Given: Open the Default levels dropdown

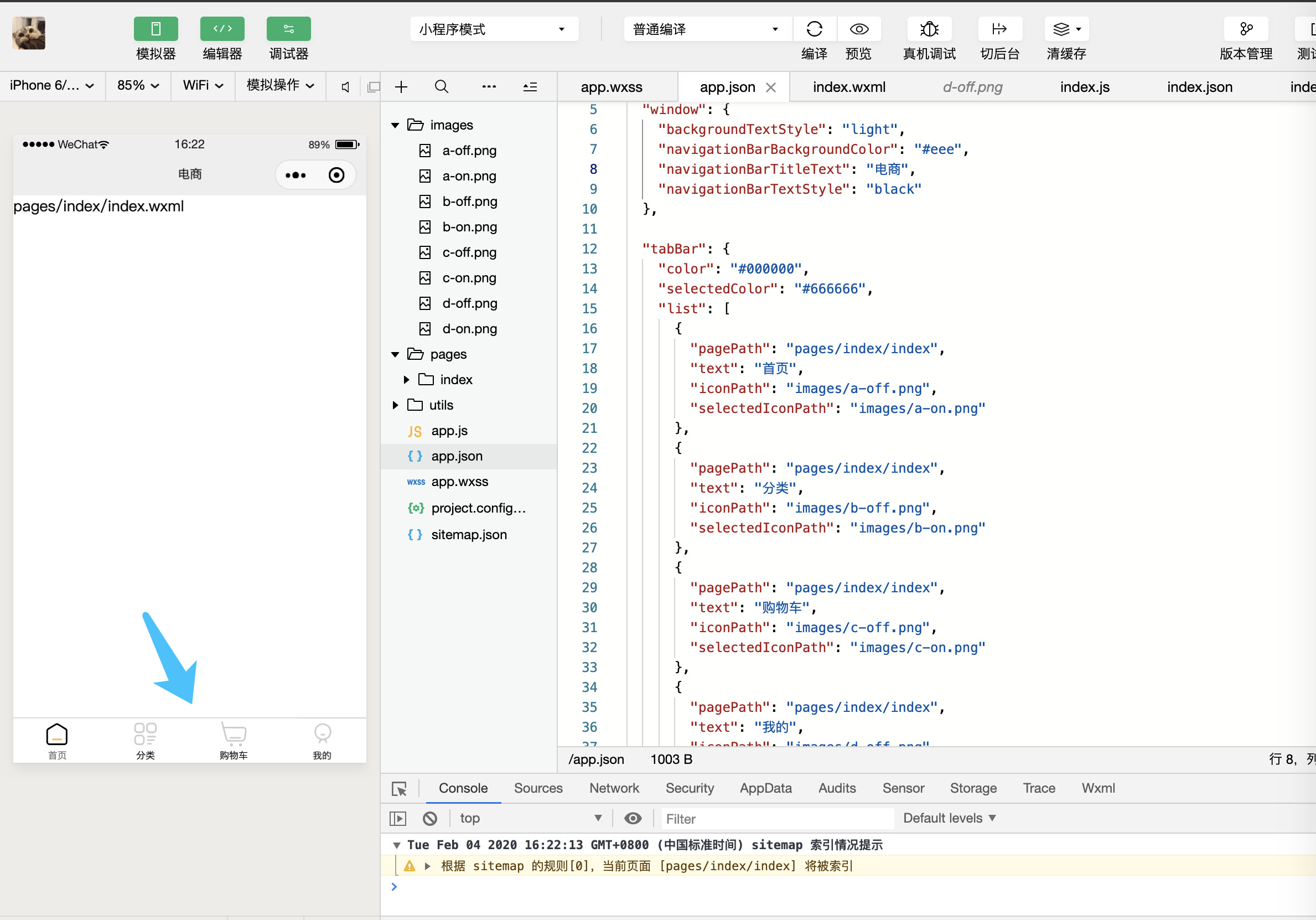Looking at the screenshot, I should pyautogui.click(x=949, y=819).
